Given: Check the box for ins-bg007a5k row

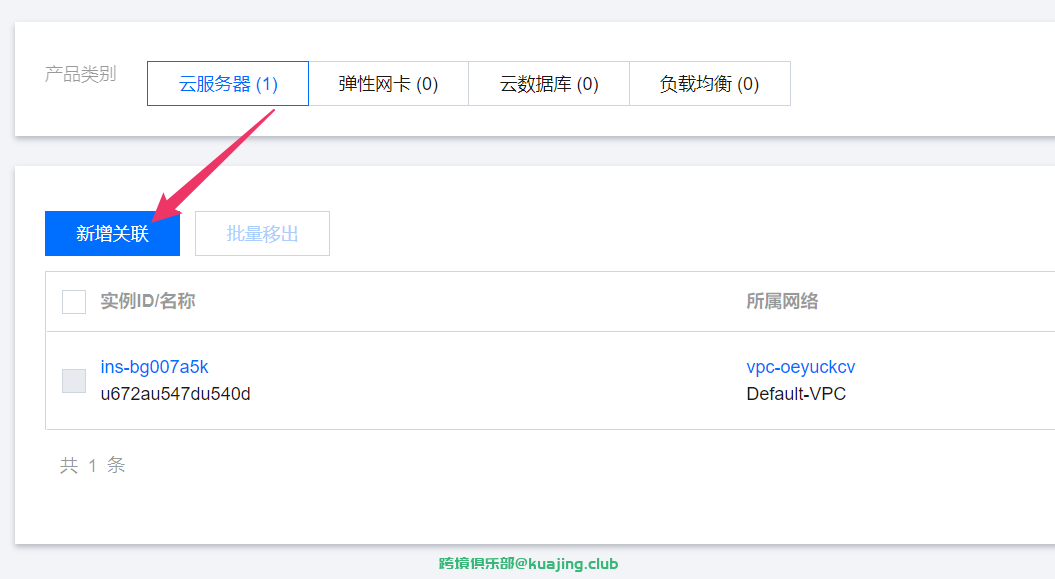Looking at the screenshot, I should (x=74, y=381).
